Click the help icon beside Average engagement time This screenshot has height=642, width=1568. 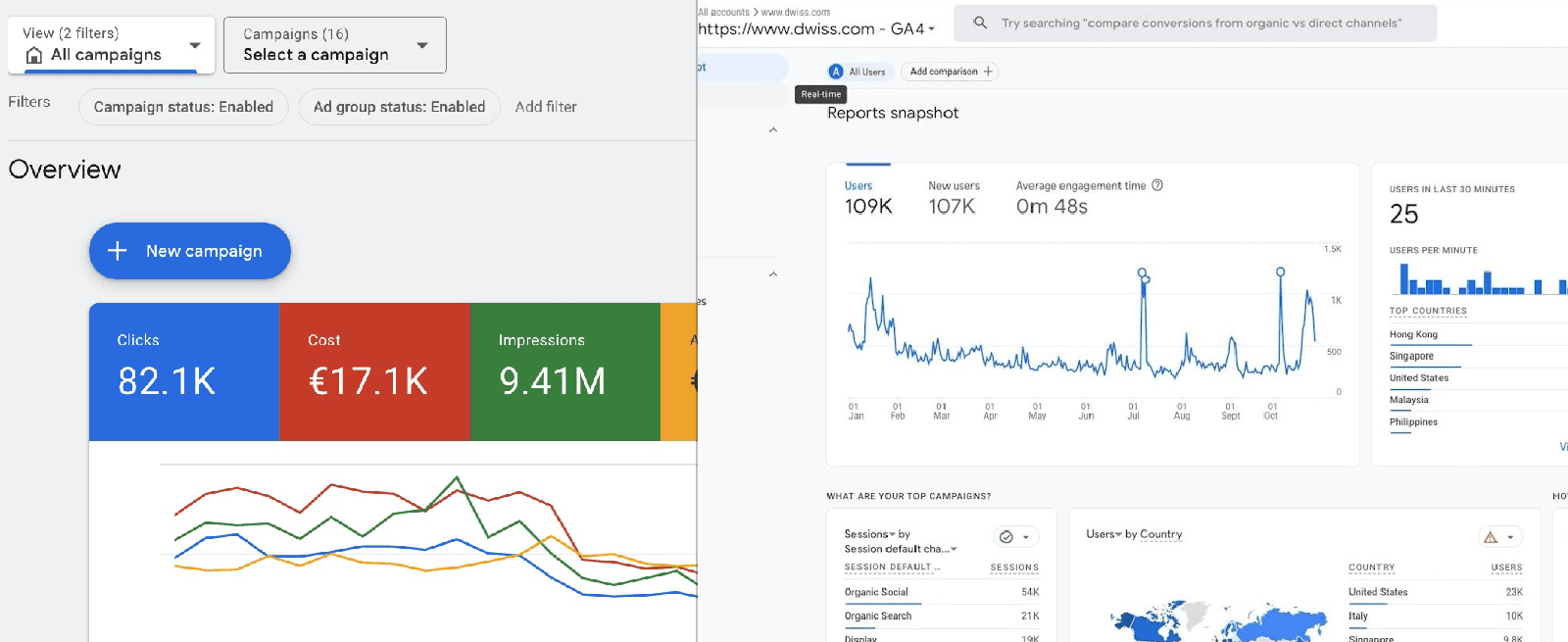pyautogui.click(x=1157, y=185)
